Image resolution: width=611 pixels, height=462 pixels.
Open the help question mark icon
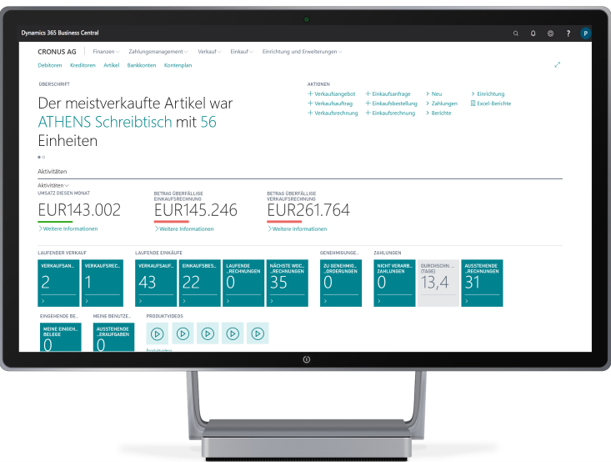[x=568, y=34]
